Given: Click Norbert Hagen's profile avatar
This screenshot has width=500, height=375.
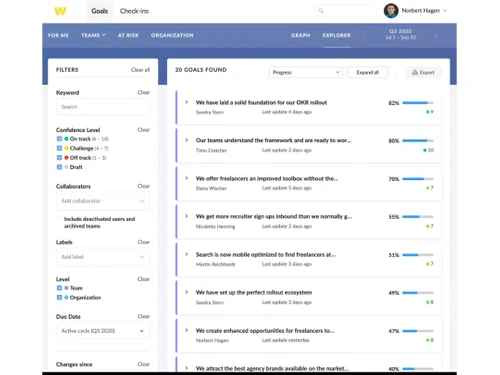Looking at the screenshot, I should point(391,11).
